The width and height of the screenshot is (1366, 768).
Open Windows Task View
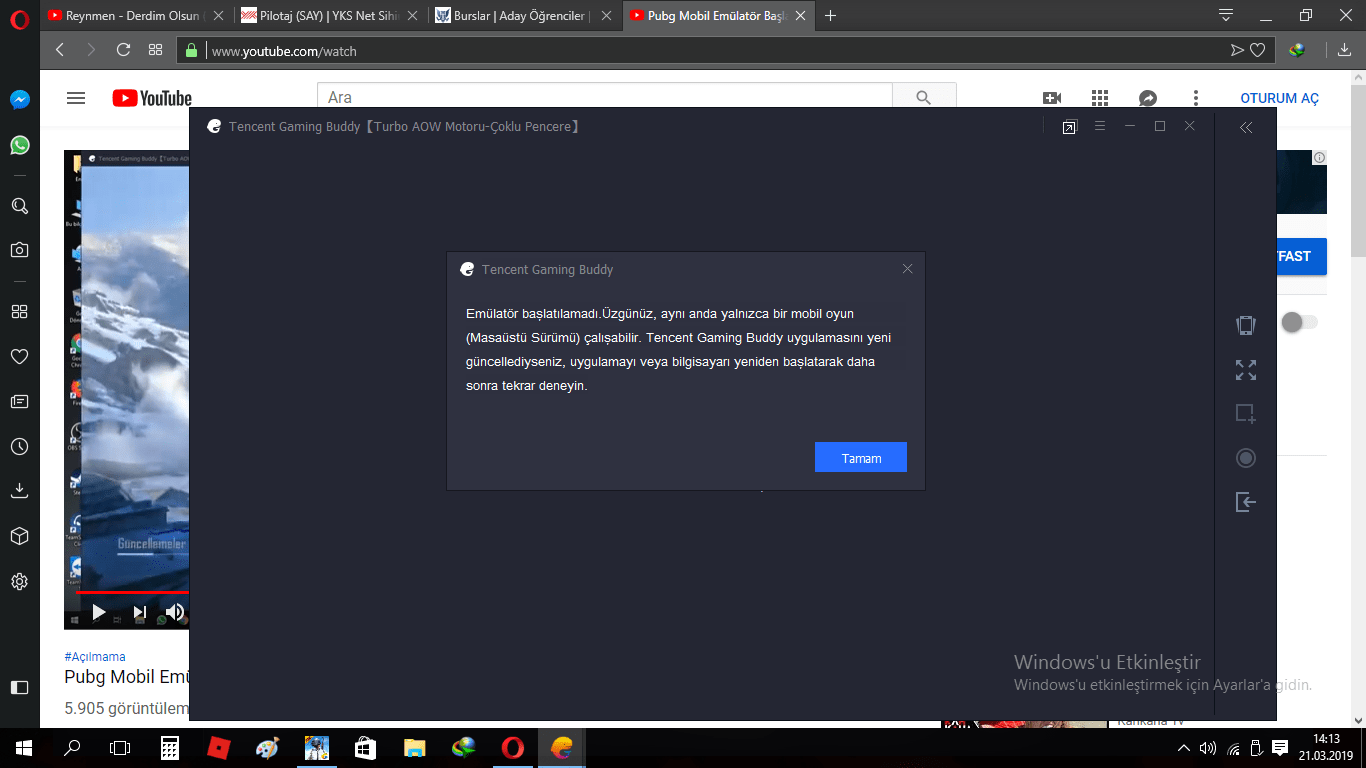pos(120,748)
